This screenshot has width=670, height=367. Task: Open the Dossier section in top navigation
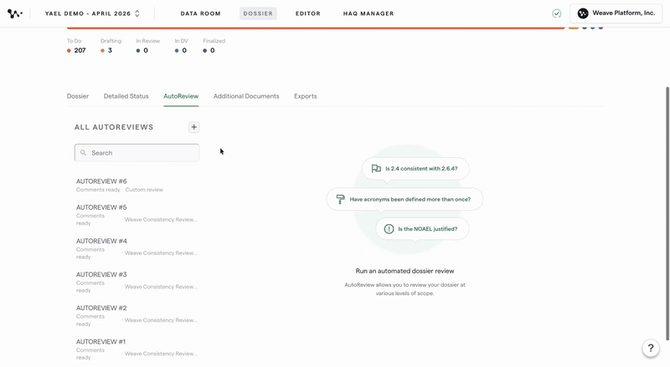tap(258, 14)
